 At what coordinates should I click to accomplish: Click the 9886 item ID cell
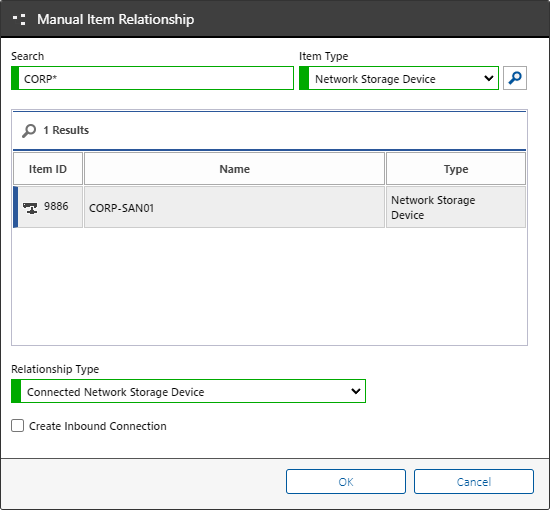click(x=48, y=207)
